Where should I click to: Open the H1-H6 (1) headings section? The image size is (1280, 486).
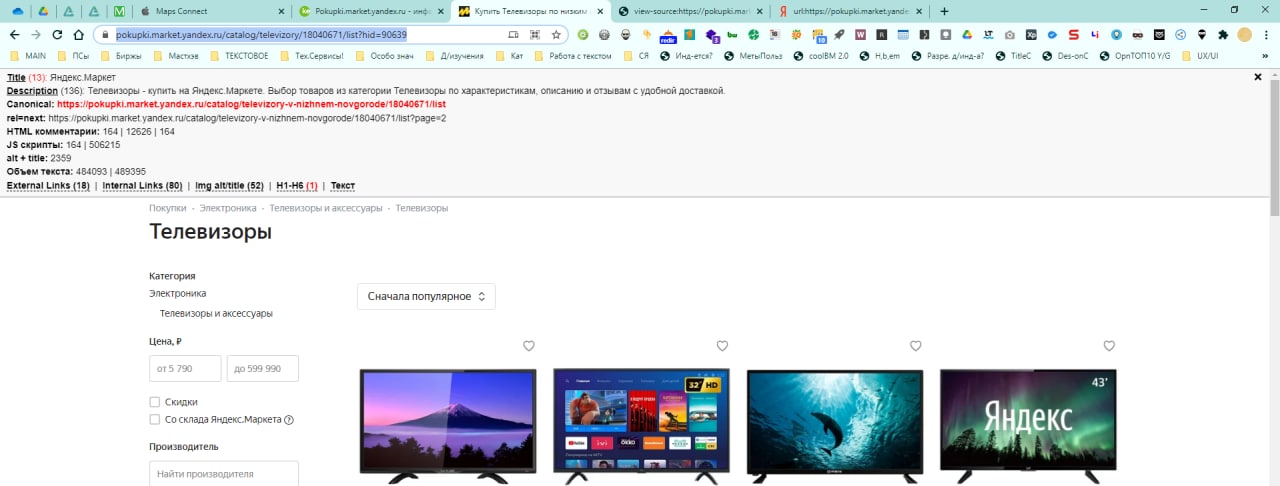point(297,186)
